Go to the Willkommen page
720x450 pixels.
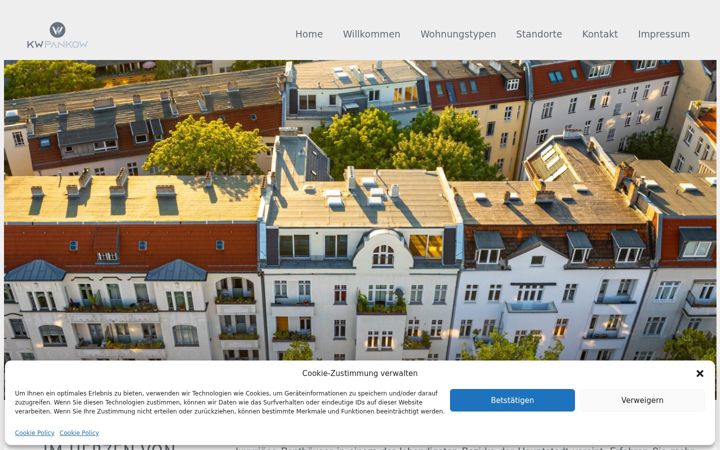pos(371,34)
